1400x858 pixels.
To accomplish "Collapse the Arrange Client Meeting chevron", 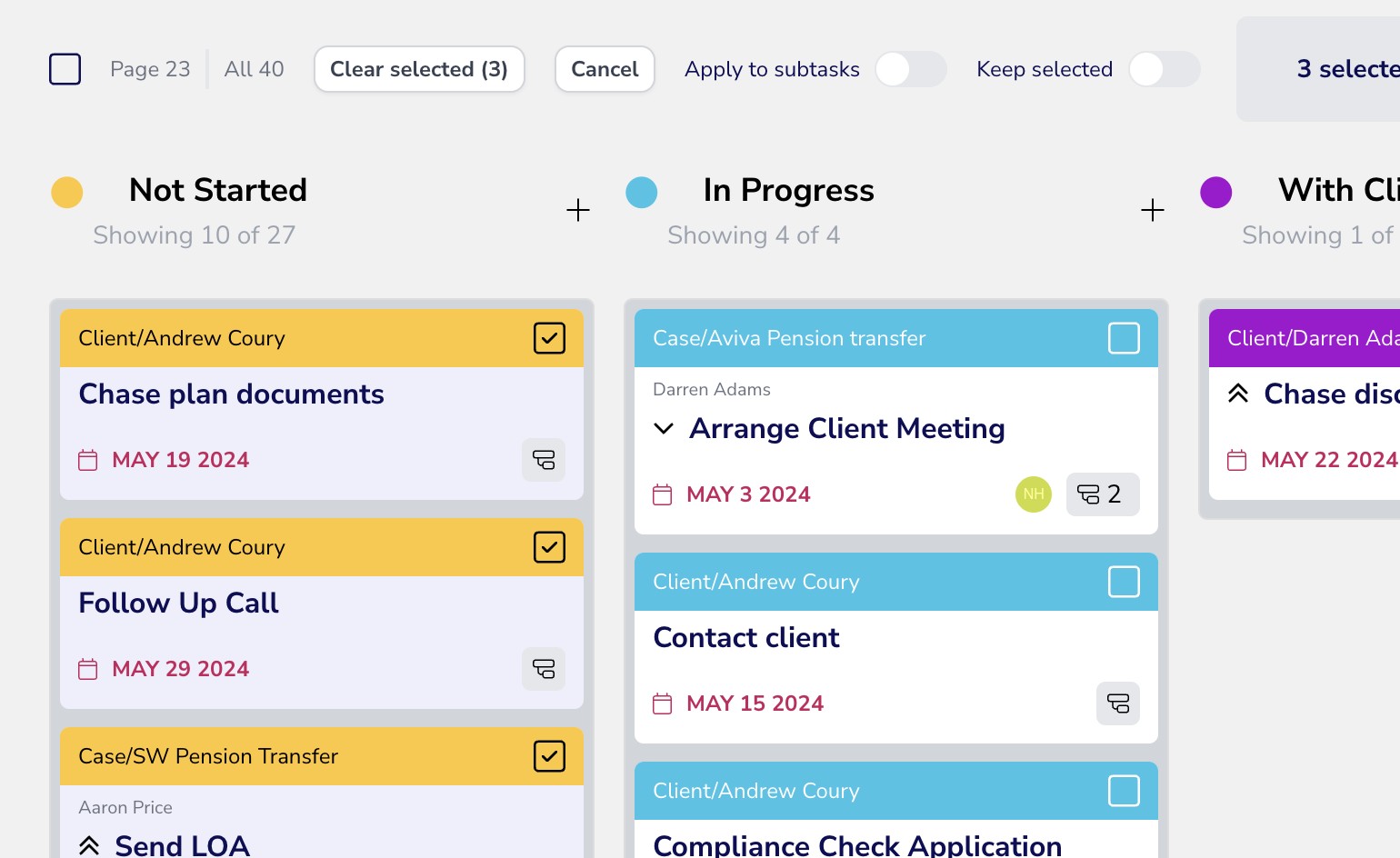I will (x=664, y=429).
